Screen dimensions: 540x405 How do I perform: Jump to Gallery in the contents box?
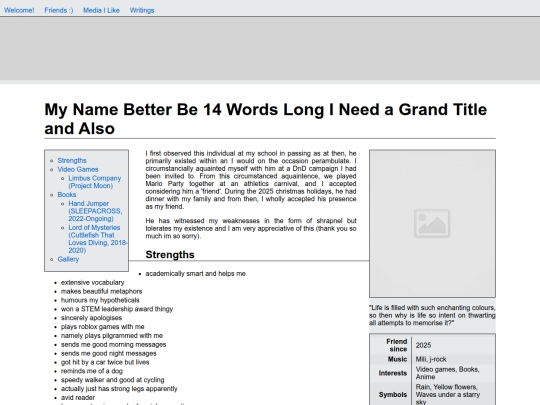[x=68, y=259]
